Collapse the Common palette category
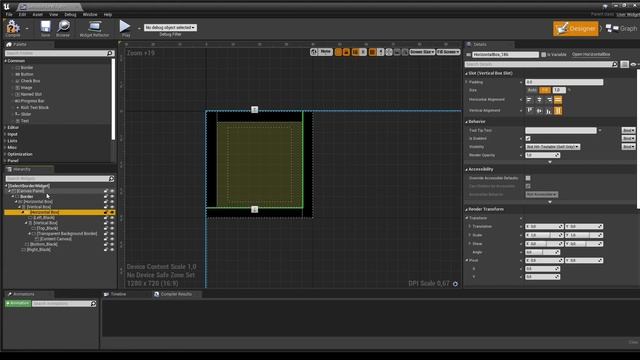 [6, 61]
